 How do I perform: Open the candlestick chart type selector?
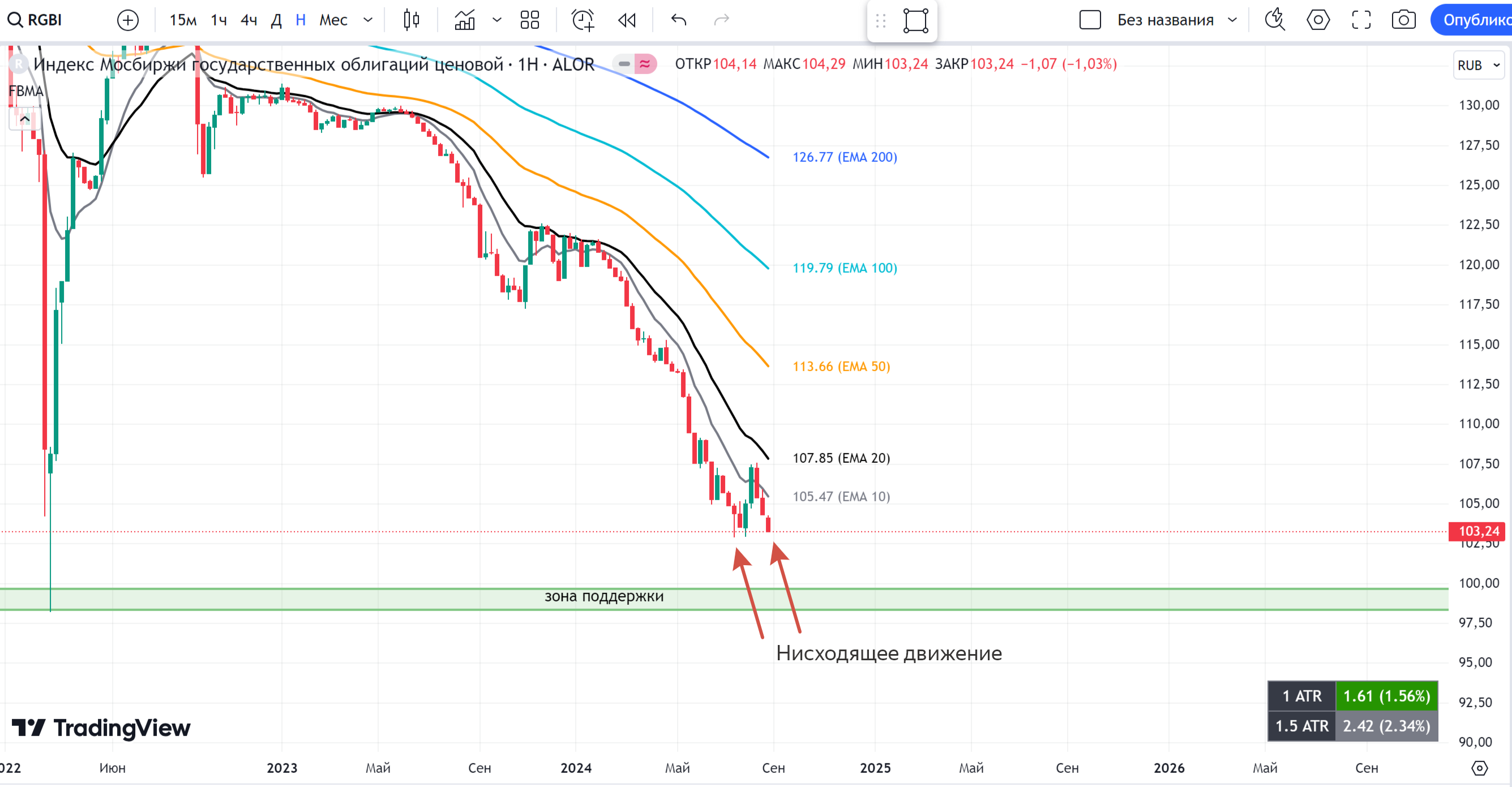[412, 20]
